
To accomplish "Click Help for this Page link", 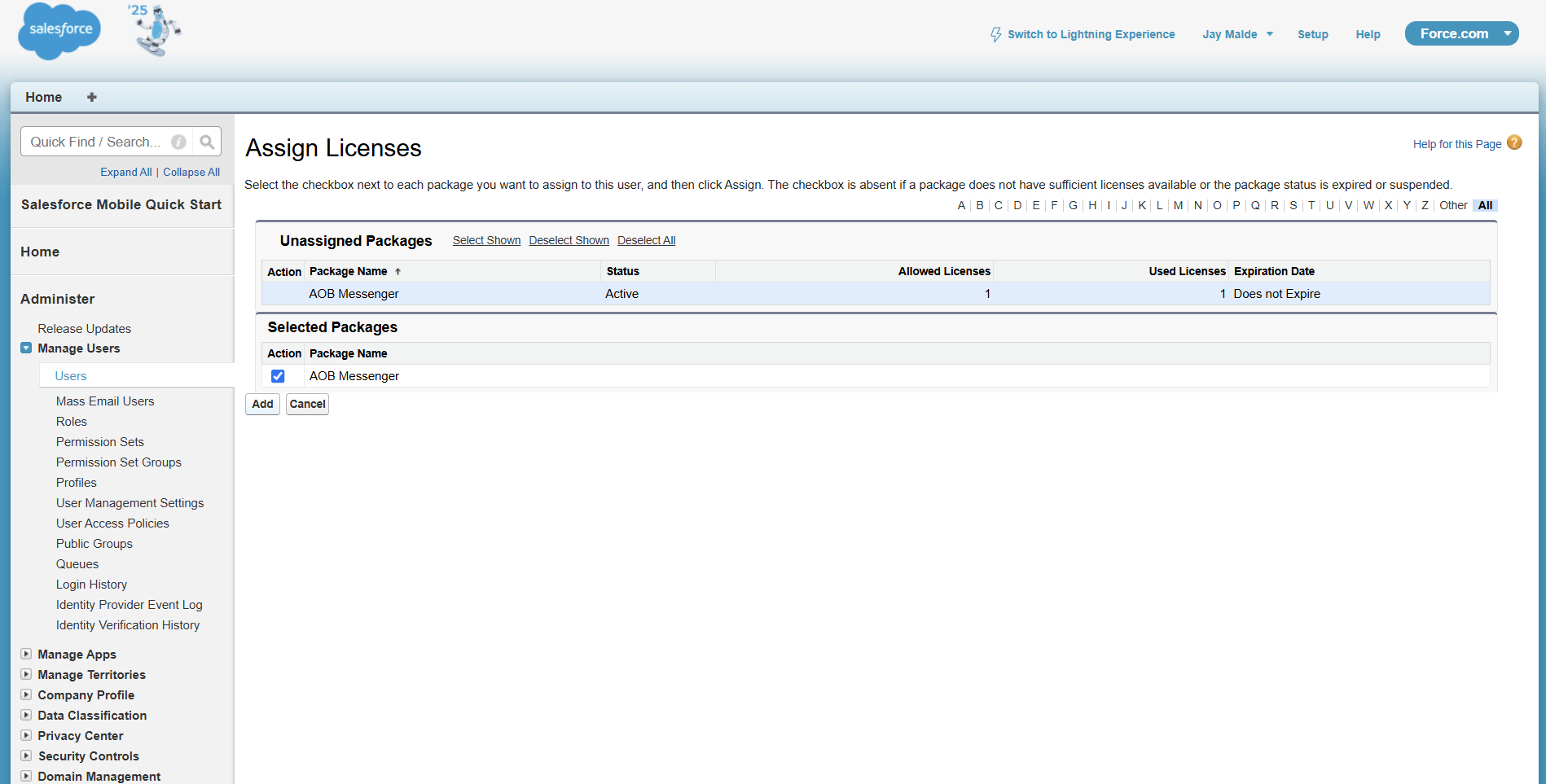I will (x=1456, y=144).
